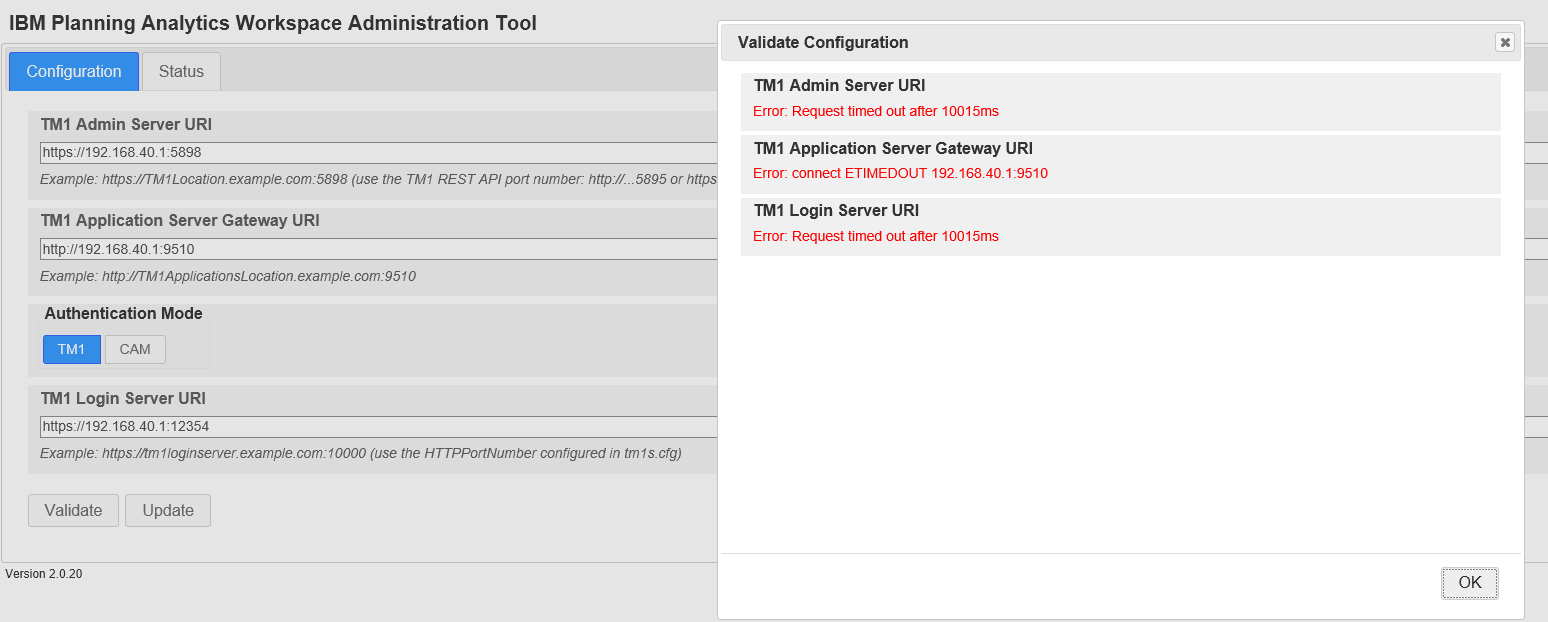Click TM1 Application Server Gateway URI dialog heading
1548x622 pixels.
coord(893,148)
